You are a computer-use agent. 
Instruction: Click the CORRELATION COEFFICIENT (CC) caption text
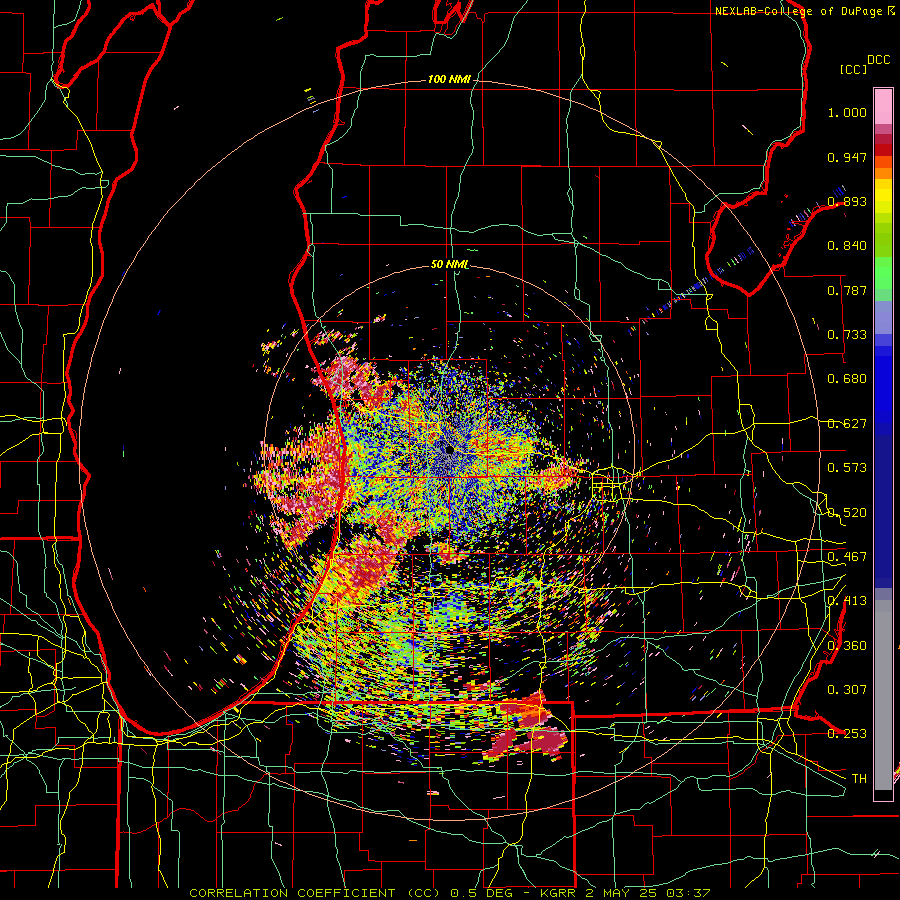coord(315,893)
